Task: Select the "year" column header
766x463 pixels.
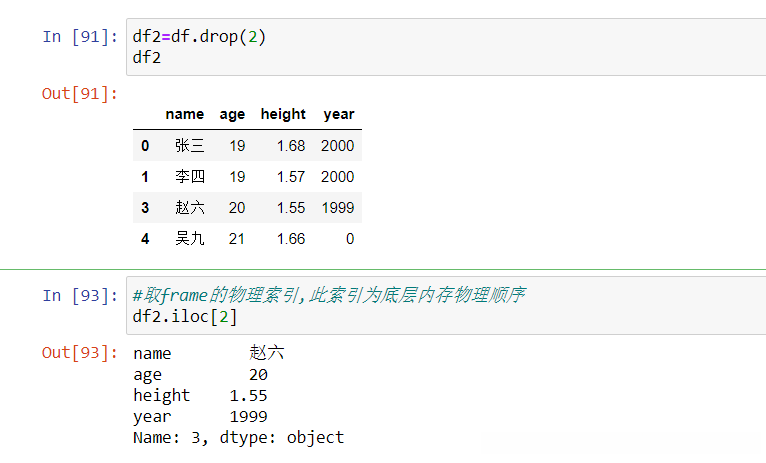Action: (339, 114)
